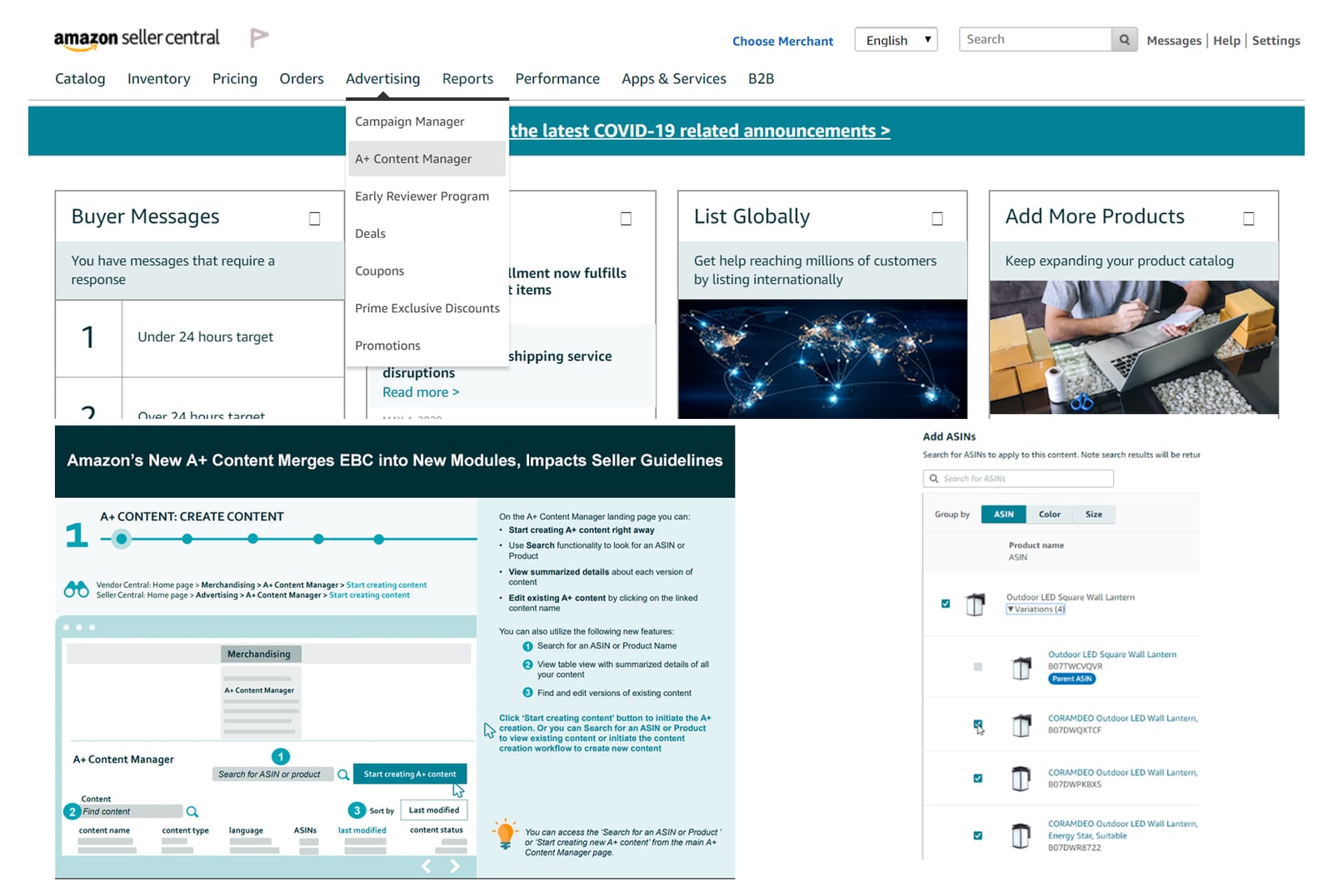The image size is (1333, 896).
Task: Click the flag icon beside the logo
Action: click(259, 37)
